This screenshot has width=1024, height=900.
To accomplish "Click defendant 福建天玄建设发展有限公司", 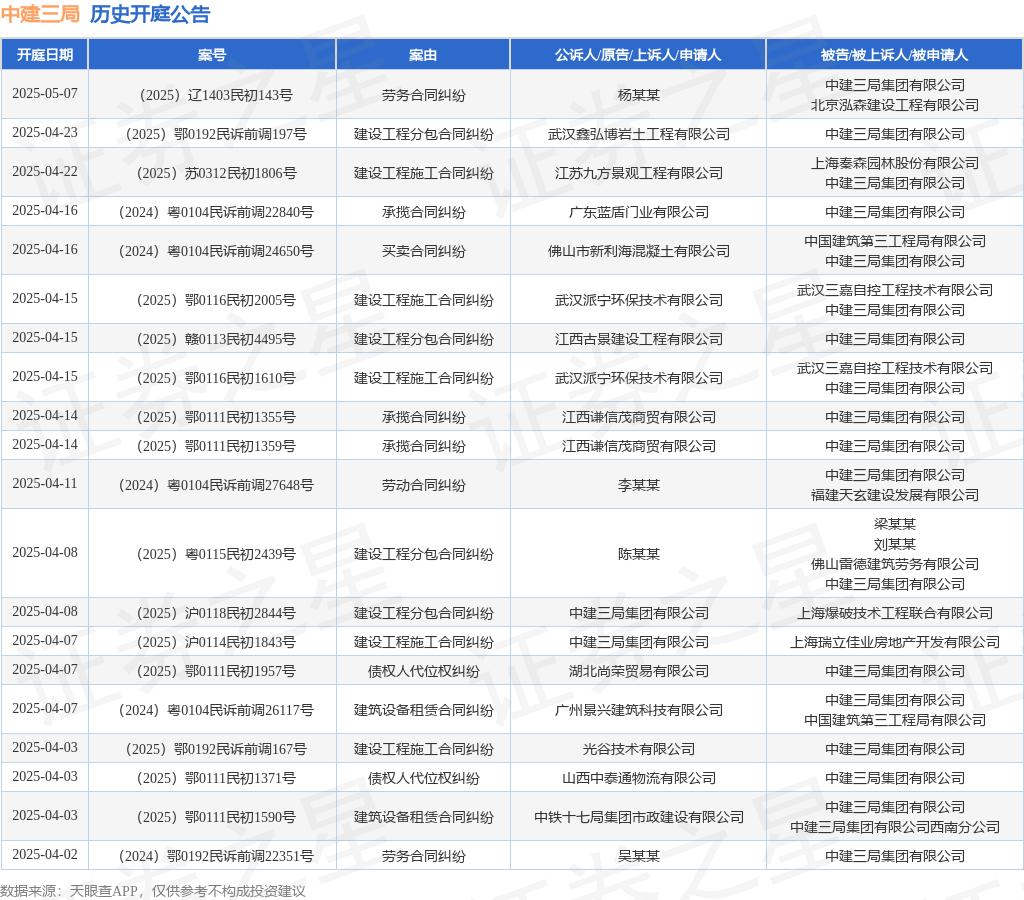I will [894, 495].
